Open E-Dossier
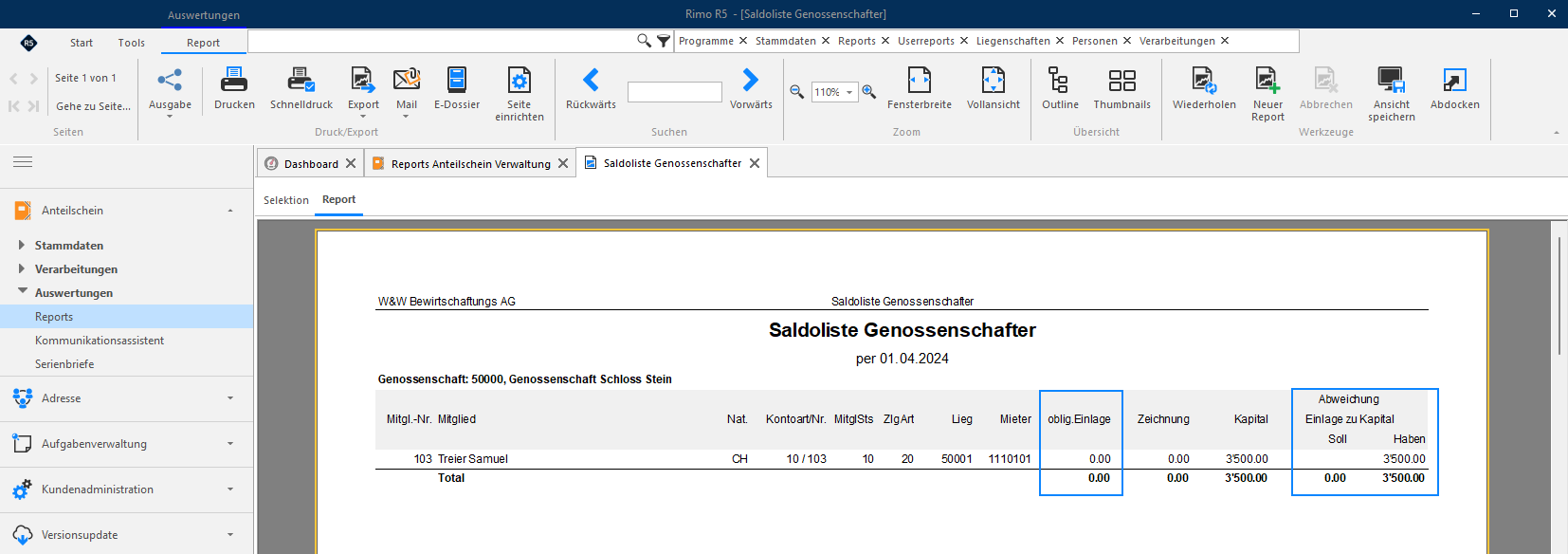This screenshot has height=554, width=1568. [457, 89]
